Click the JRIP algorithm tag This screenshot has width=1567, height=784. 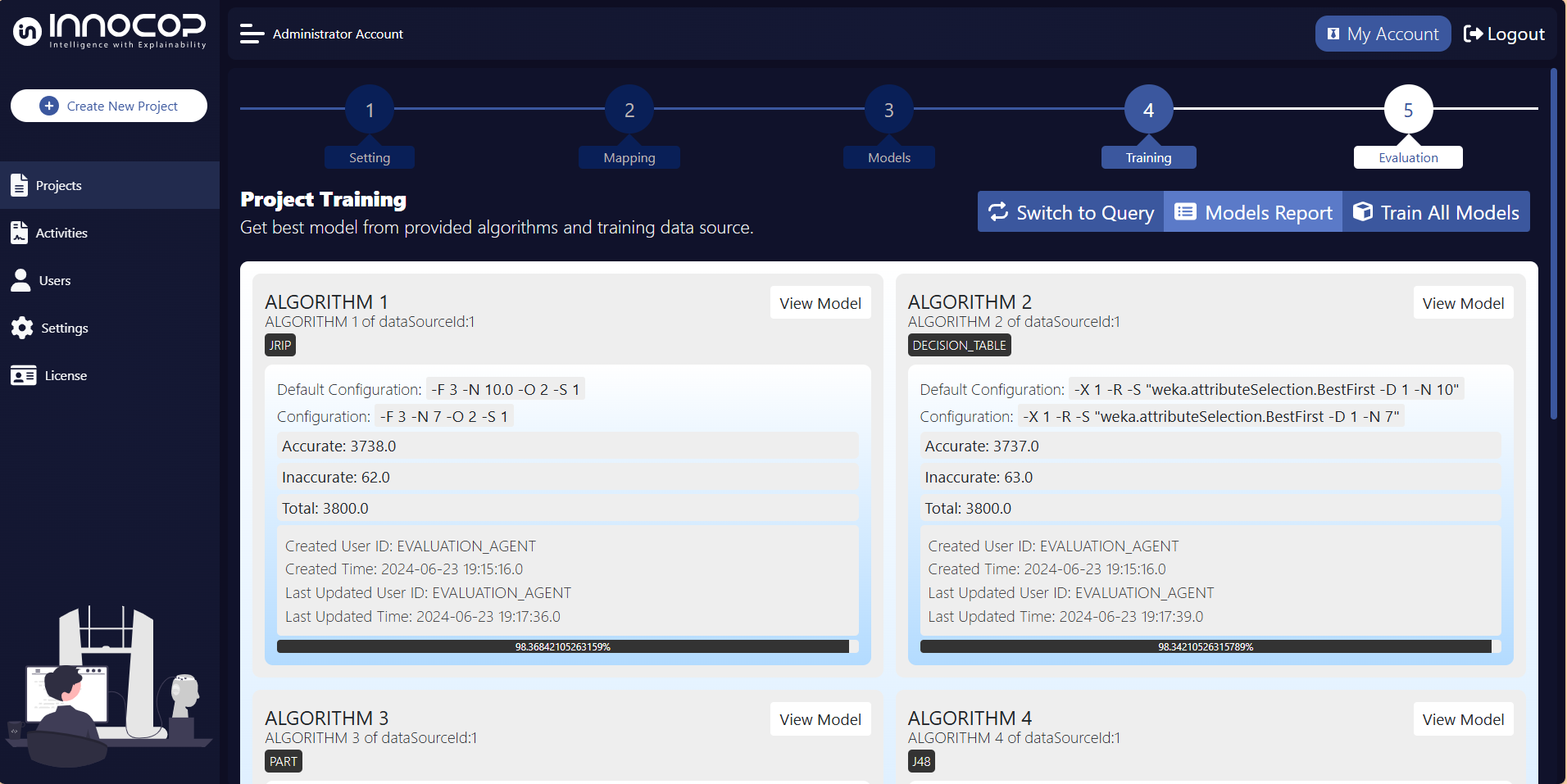pos(280,345)
